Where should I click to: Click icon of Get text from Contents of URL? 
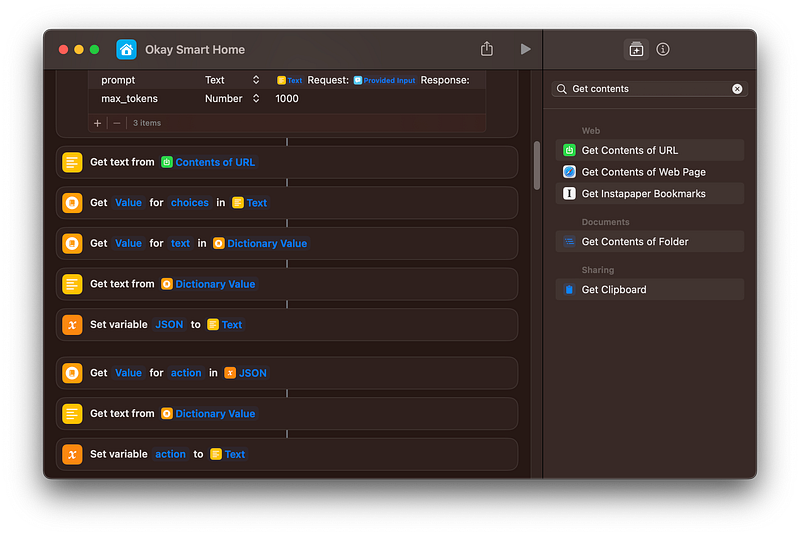click(x=72, y=162)
